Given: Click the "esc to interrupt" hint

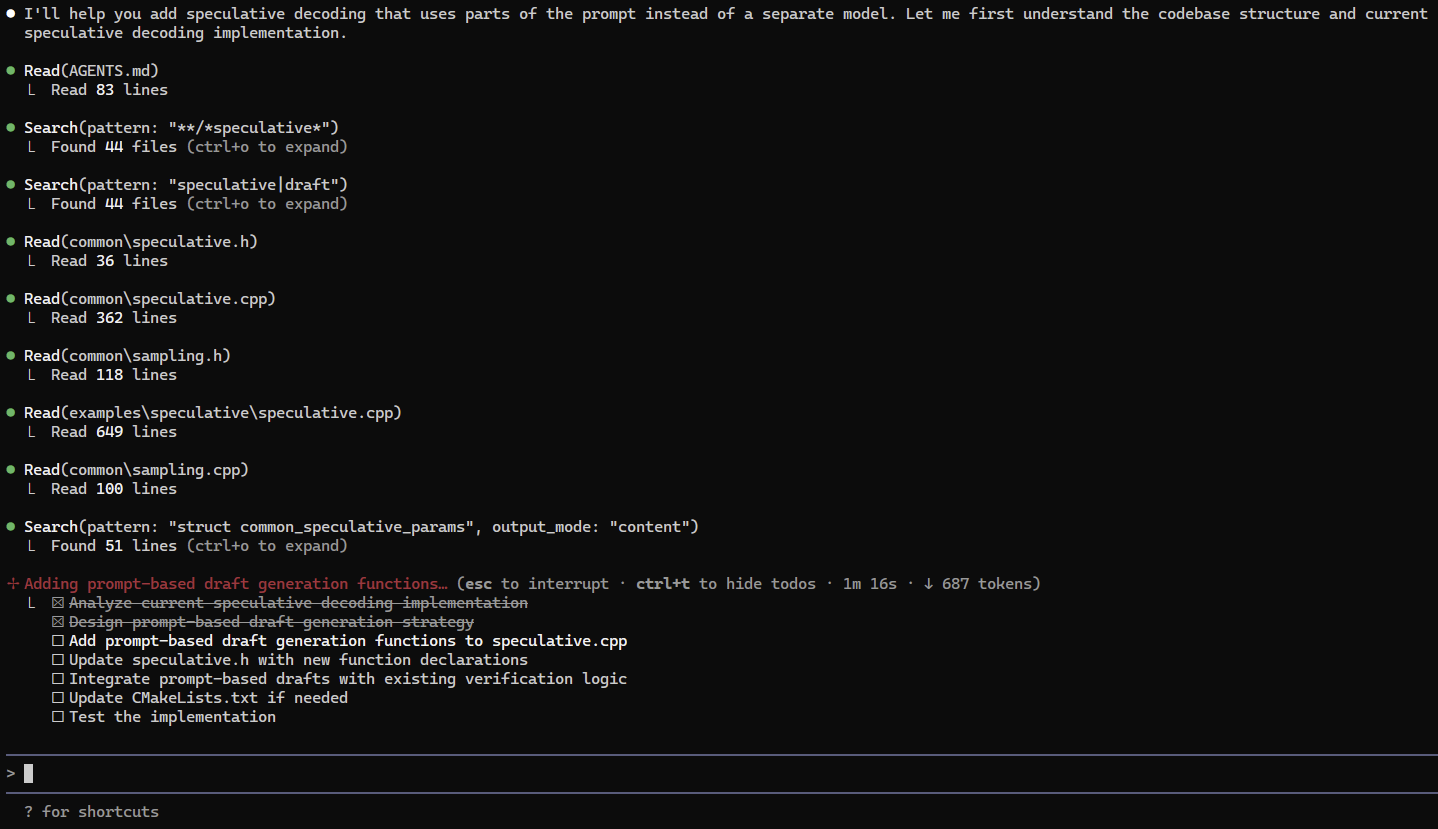Looking at the screenshot, I should click(x=536, y=584).
